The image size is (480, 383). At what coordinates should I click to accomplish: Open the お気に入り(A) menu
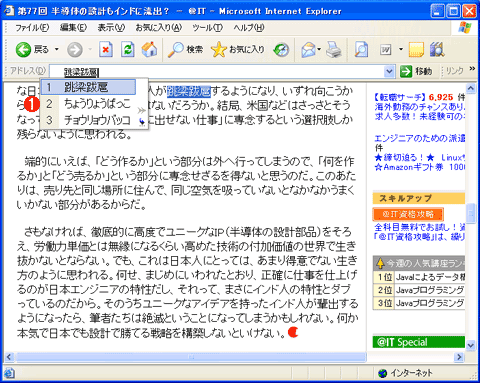point(158,28)
